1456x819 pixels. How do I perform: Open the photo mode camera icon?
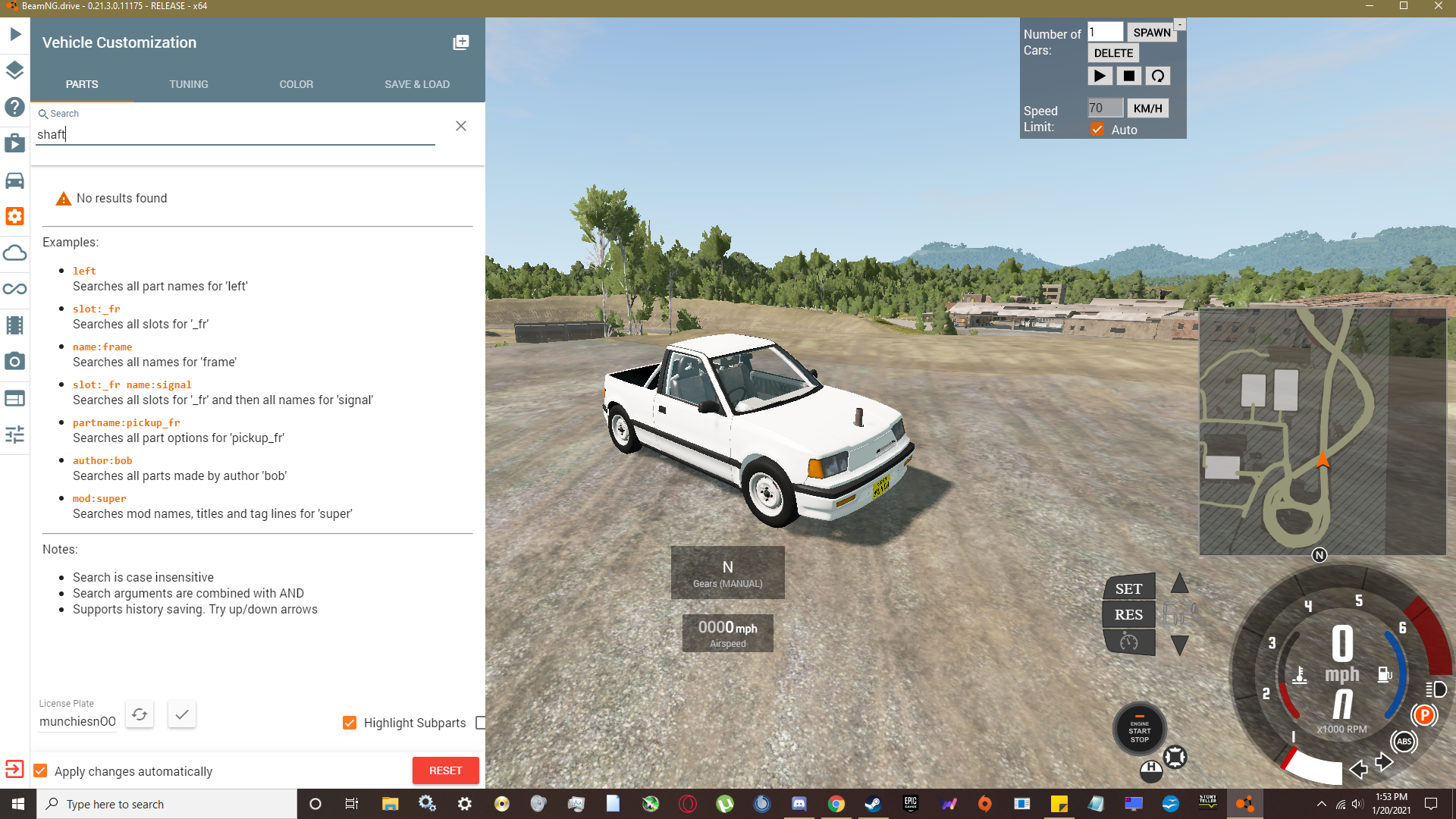tap(15, 362)
